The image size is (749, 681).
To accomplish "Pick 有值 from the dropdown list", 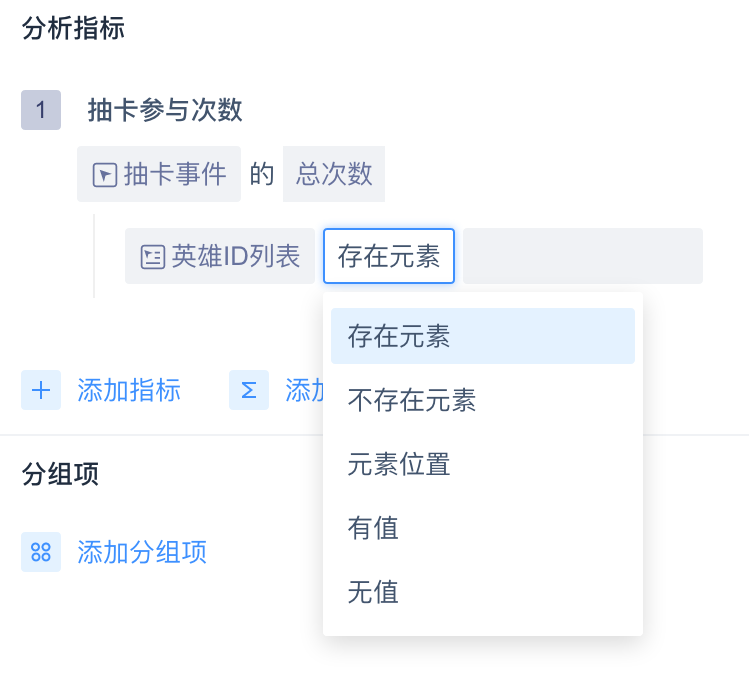I will tap(374, 528).
